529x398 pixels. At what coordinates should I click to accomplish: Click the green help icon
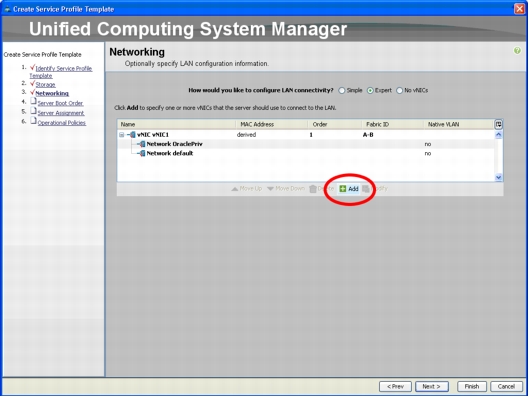[517, 51]
